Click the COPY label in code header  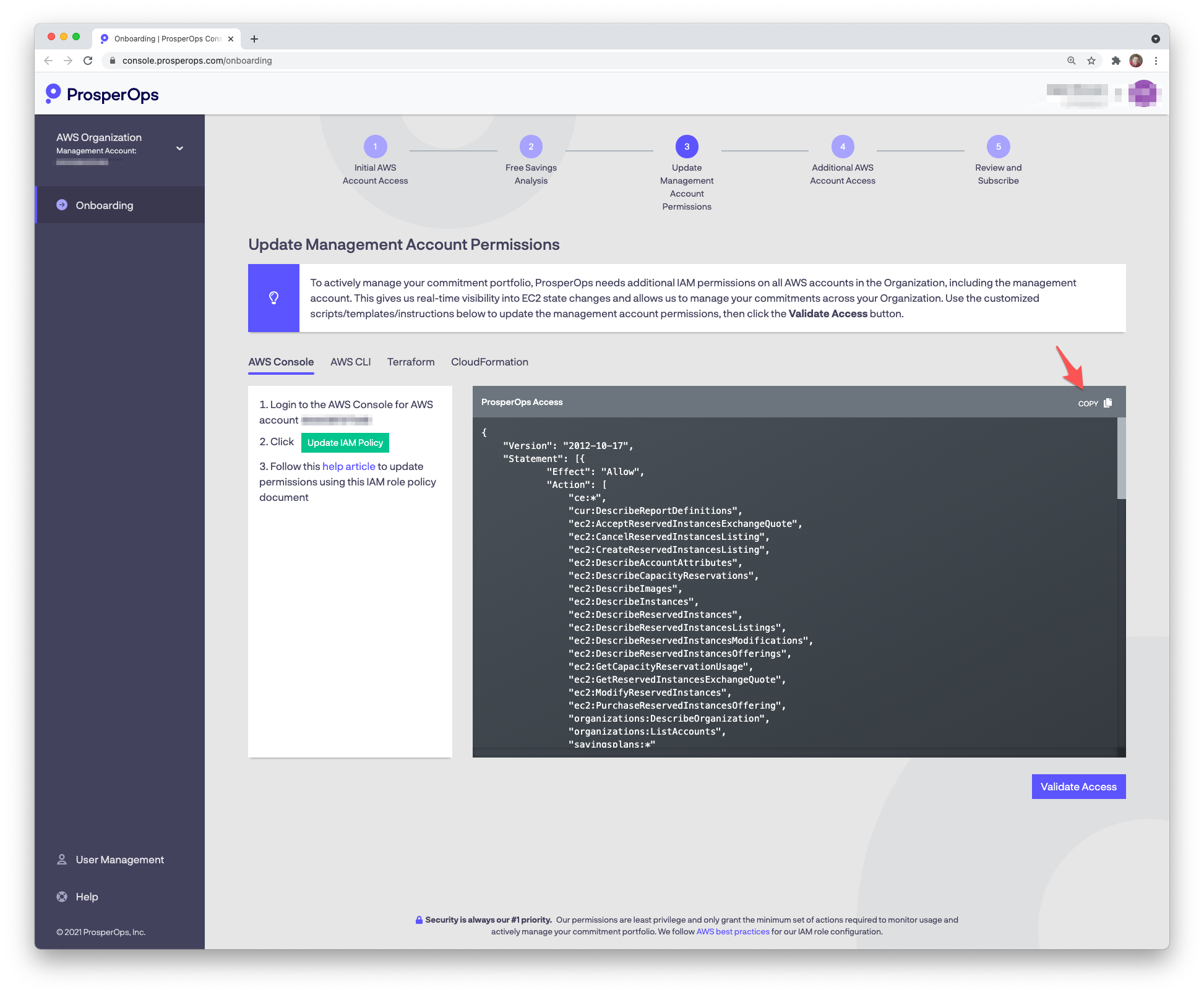pos(1088,404)
